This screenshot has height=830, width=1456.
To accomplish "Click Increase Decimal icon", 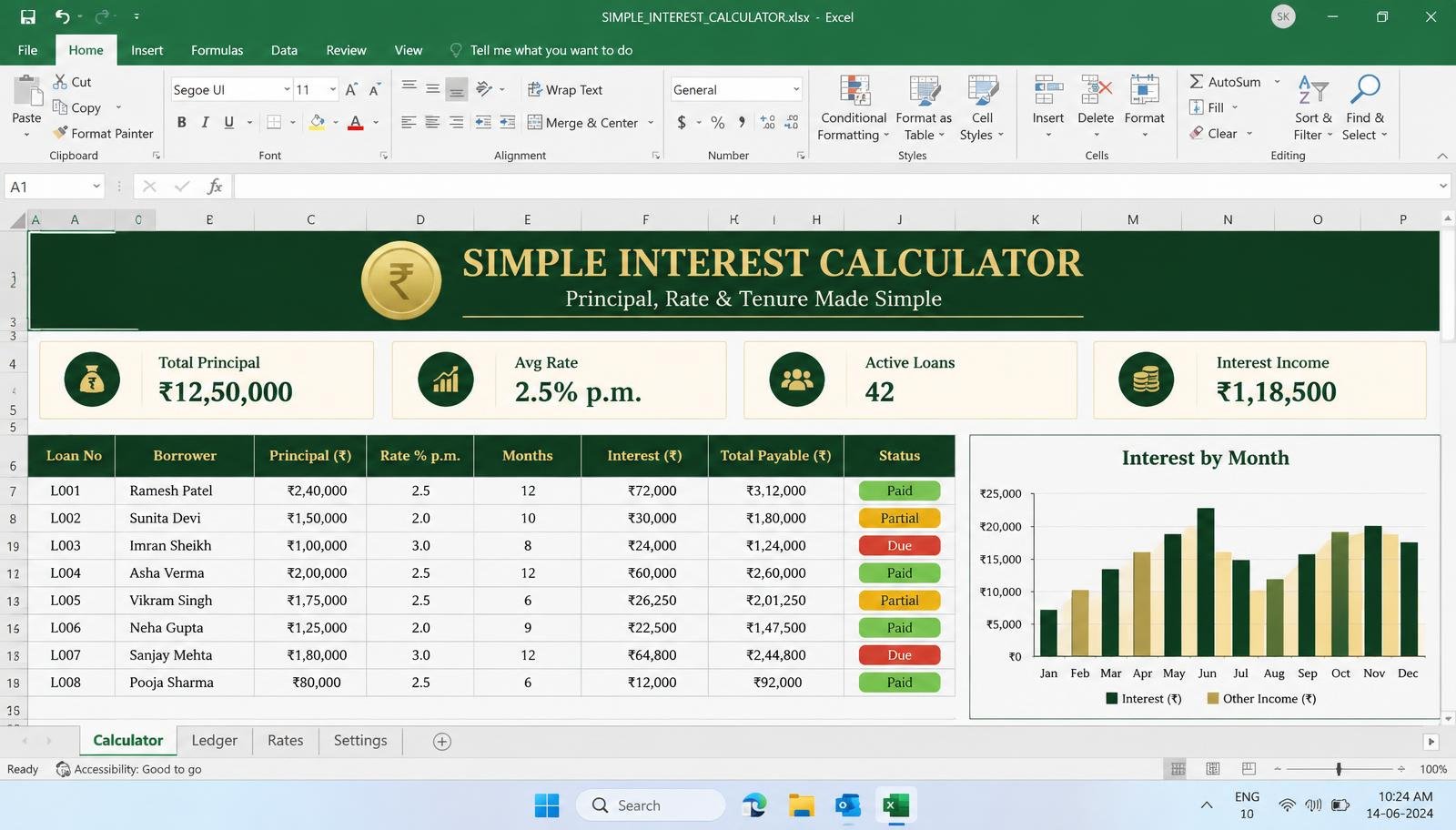I will [x=767, y=122].
